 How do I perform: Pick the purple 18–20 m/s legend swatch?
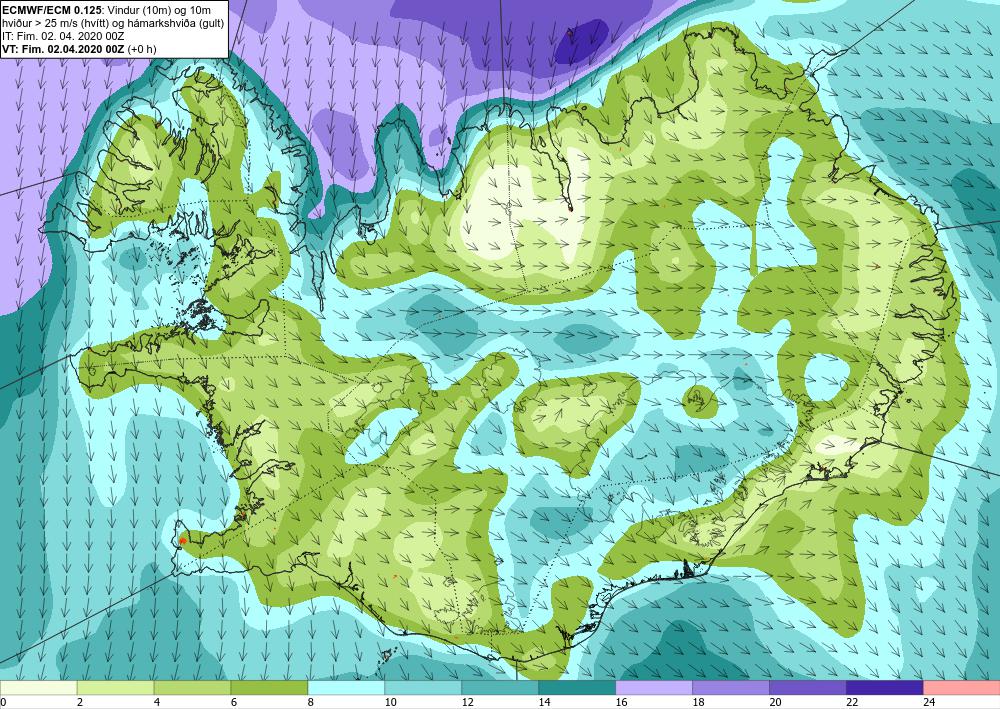click(x=731, y=687)
